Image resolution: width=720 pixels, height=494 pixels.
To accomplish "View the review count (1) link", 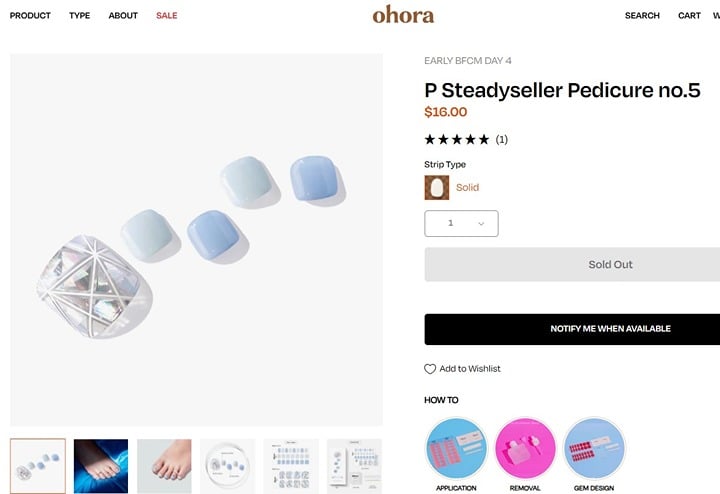I will point(501,140).
